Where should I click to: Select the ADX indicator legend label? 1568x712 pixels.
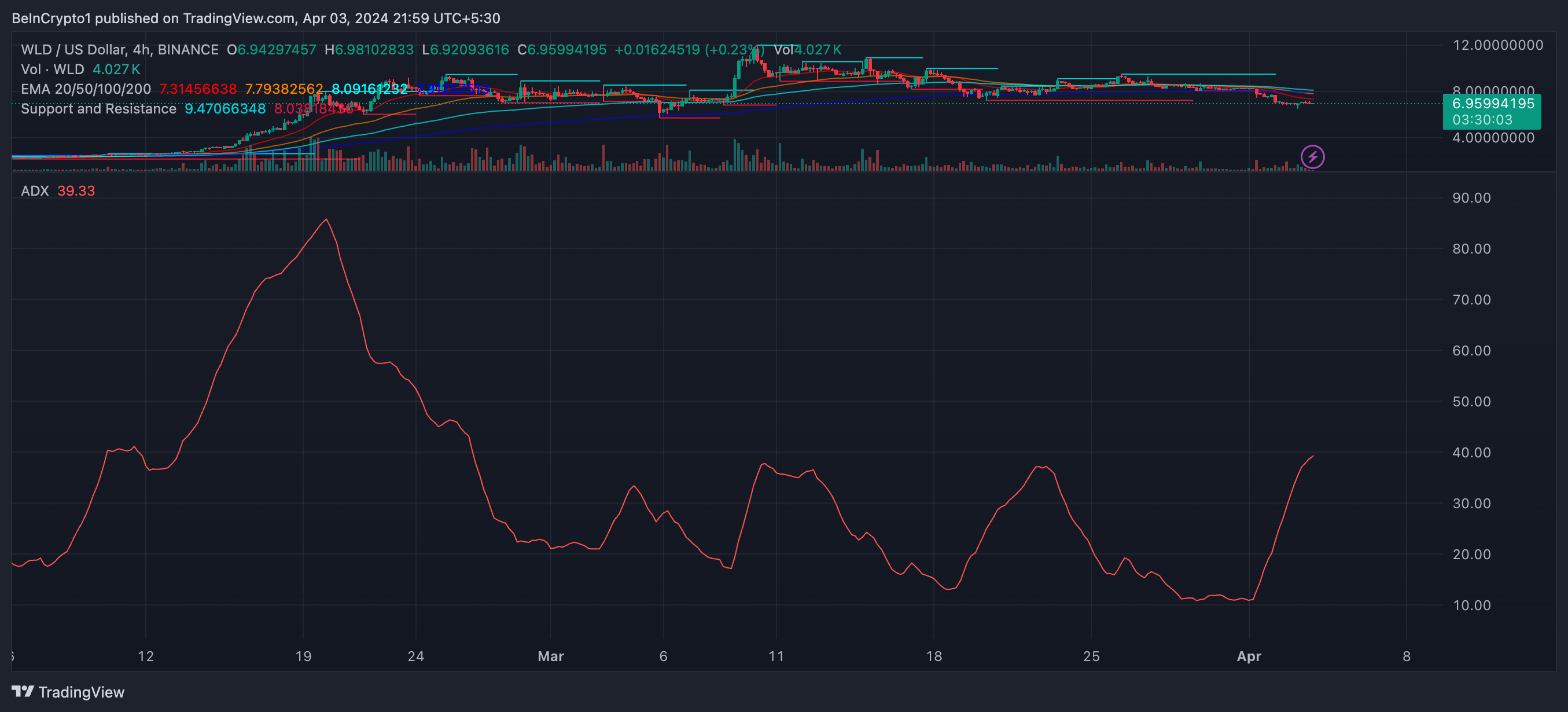click(x=35, y=190)
